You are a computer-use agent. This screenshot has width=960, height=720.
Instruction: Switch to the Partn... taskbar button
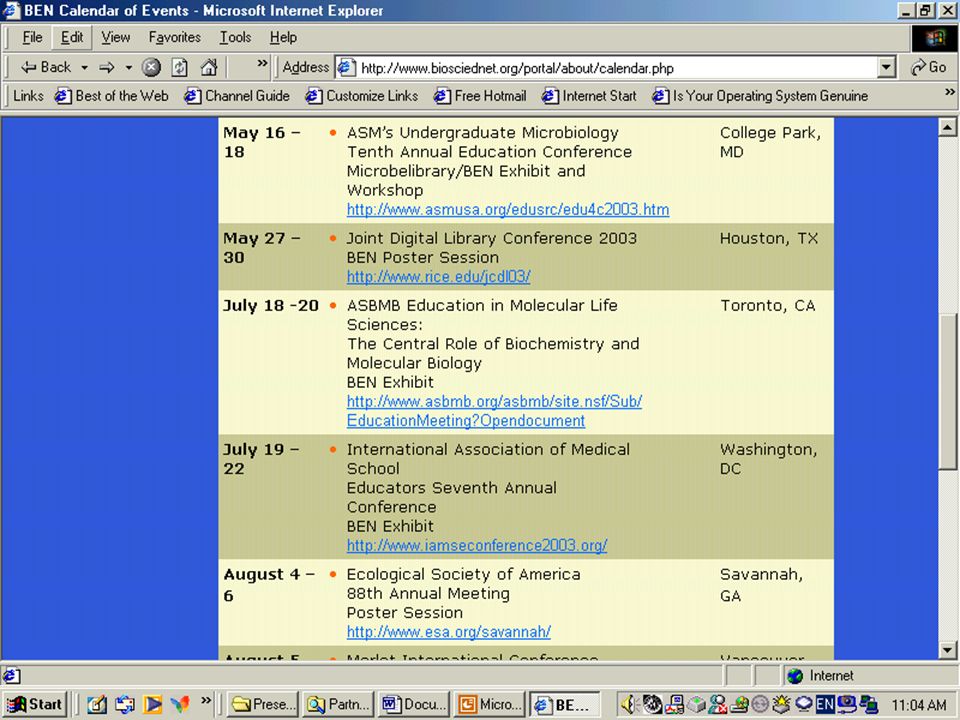pyautogui.click(x=339, y=705)
